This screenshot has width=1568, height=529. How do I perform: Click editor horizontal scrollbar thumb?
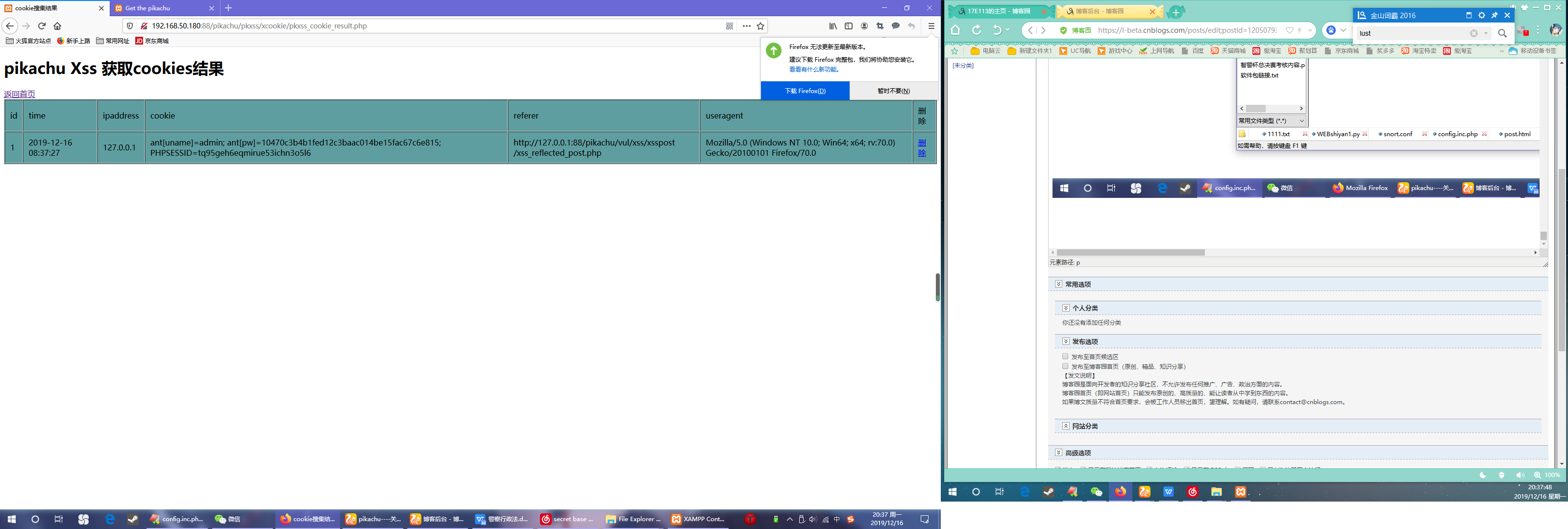[x=1130, y=252]
